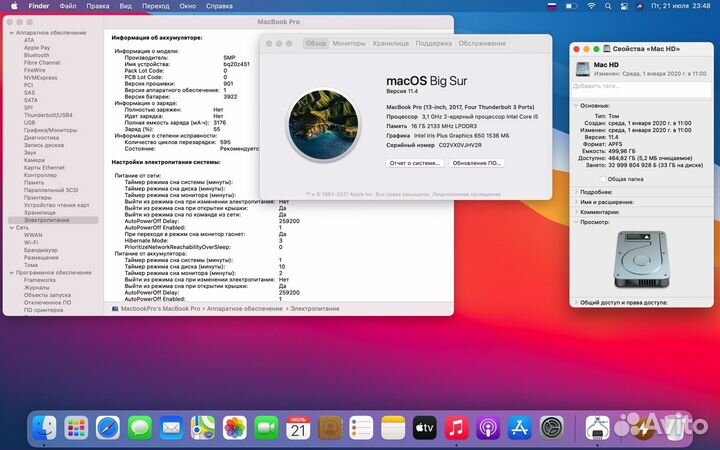
Task: Open Control Center icon in menu bar
Action: [x=624, y=6]
